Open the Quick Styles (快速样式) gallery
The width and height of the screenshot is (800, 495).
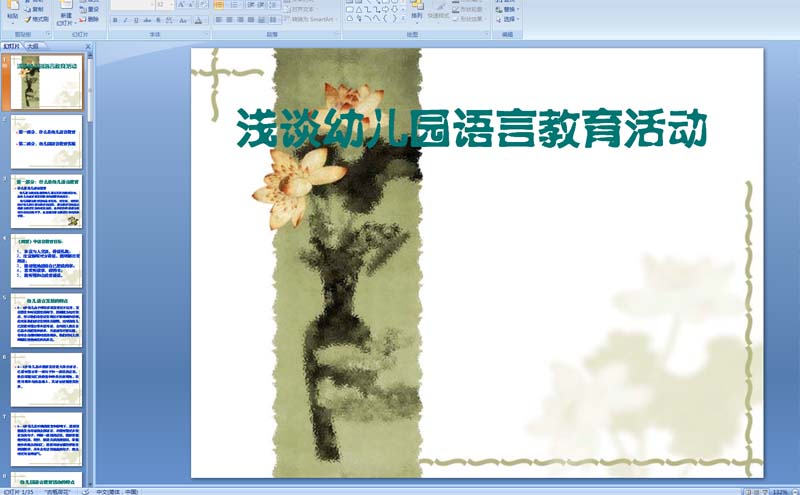click(x=438, y=11)
